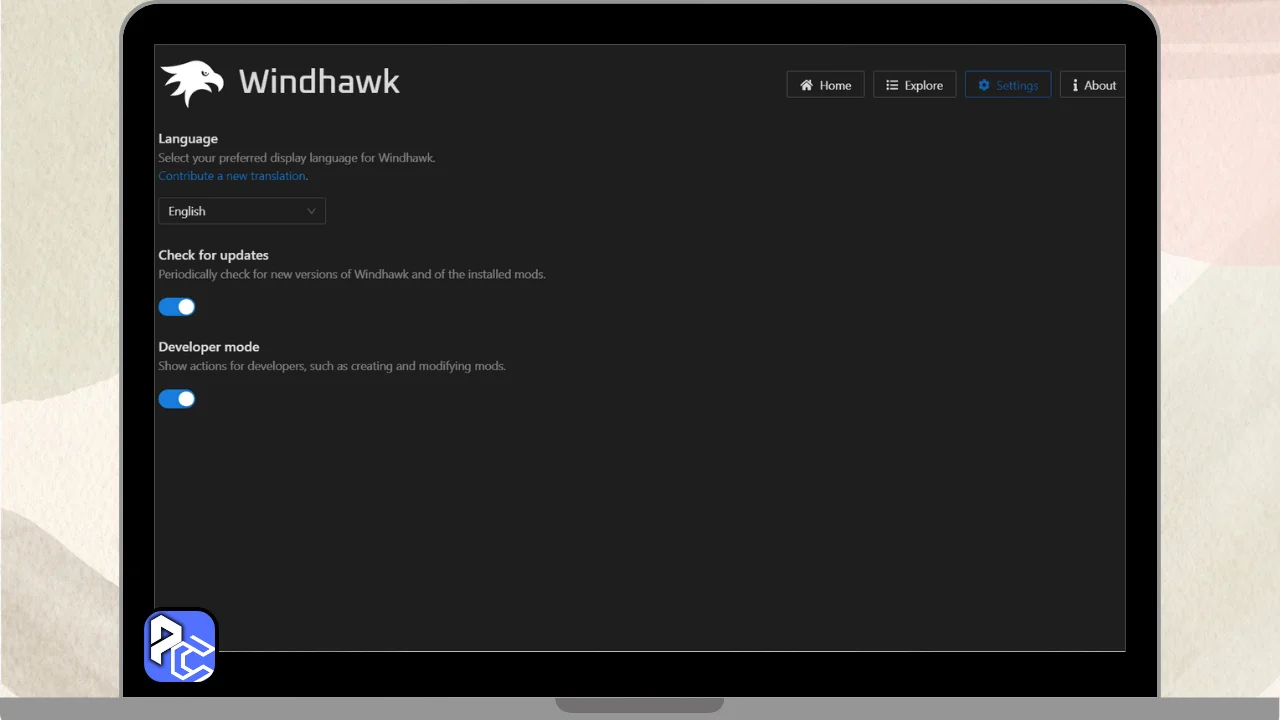The image size is (1280, 720).
Task: Click the Developer mode heading
Action: click(x=209, y=347)
